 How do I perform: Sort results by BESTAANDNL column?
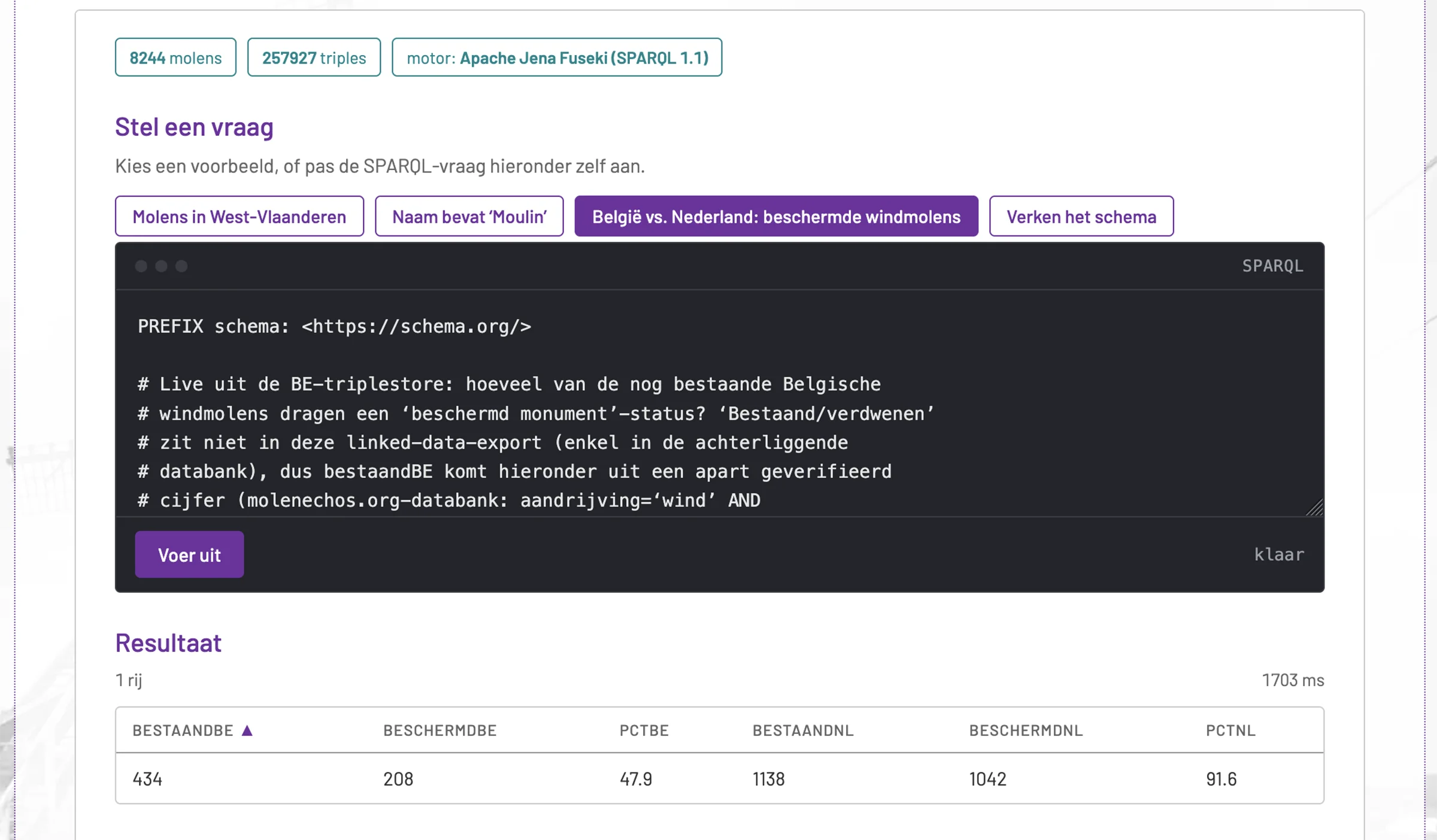click(x=803, y=730)
